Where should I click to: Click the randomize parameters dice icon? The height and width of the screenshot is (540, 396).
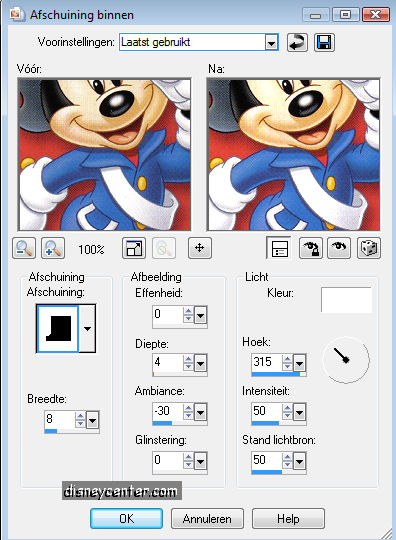369,248
